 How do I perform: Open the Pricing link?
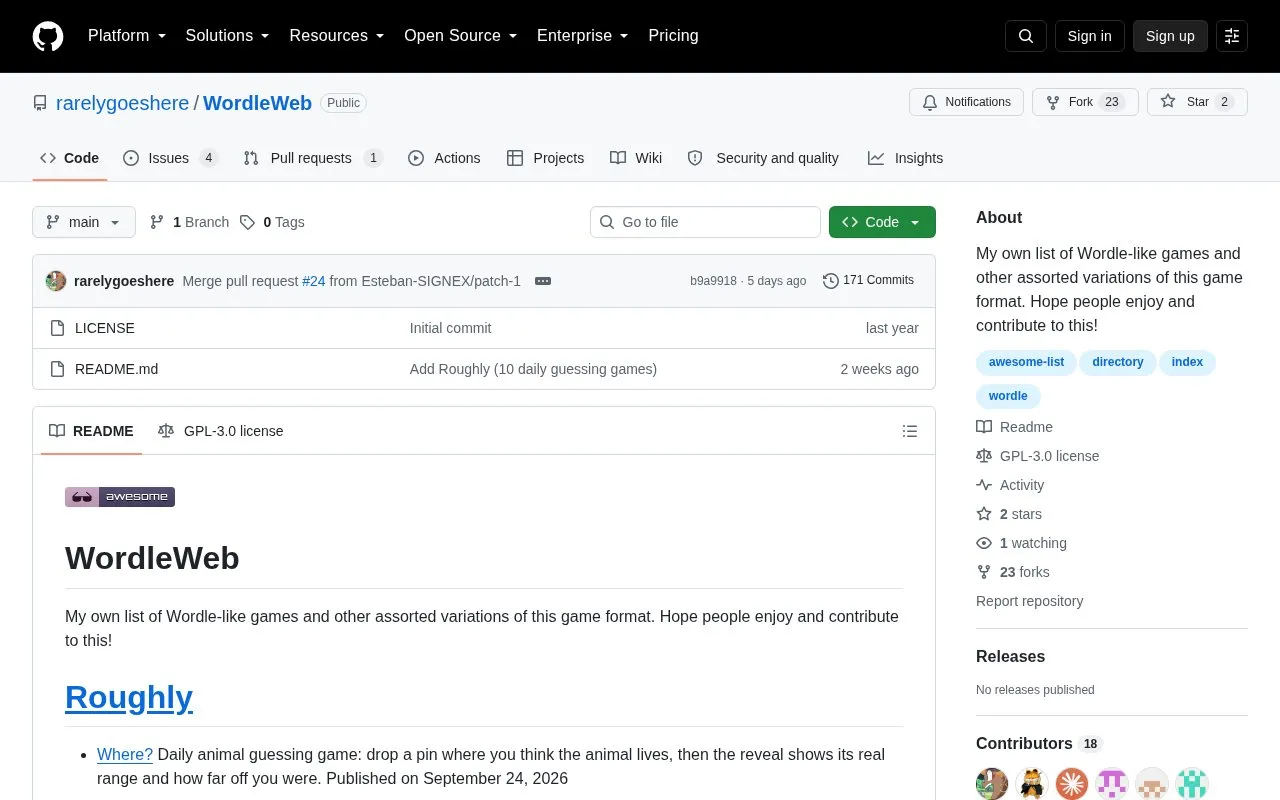click(x=673, y=36)
